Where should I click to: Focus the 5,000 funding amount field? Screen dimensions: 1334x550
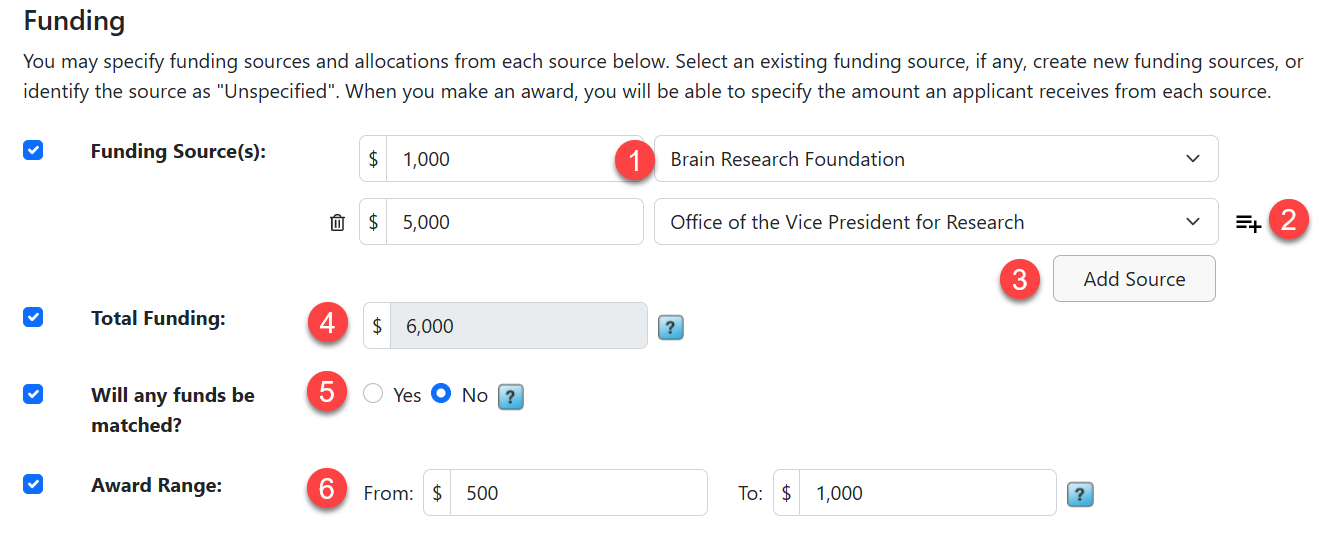coord(514,222)
